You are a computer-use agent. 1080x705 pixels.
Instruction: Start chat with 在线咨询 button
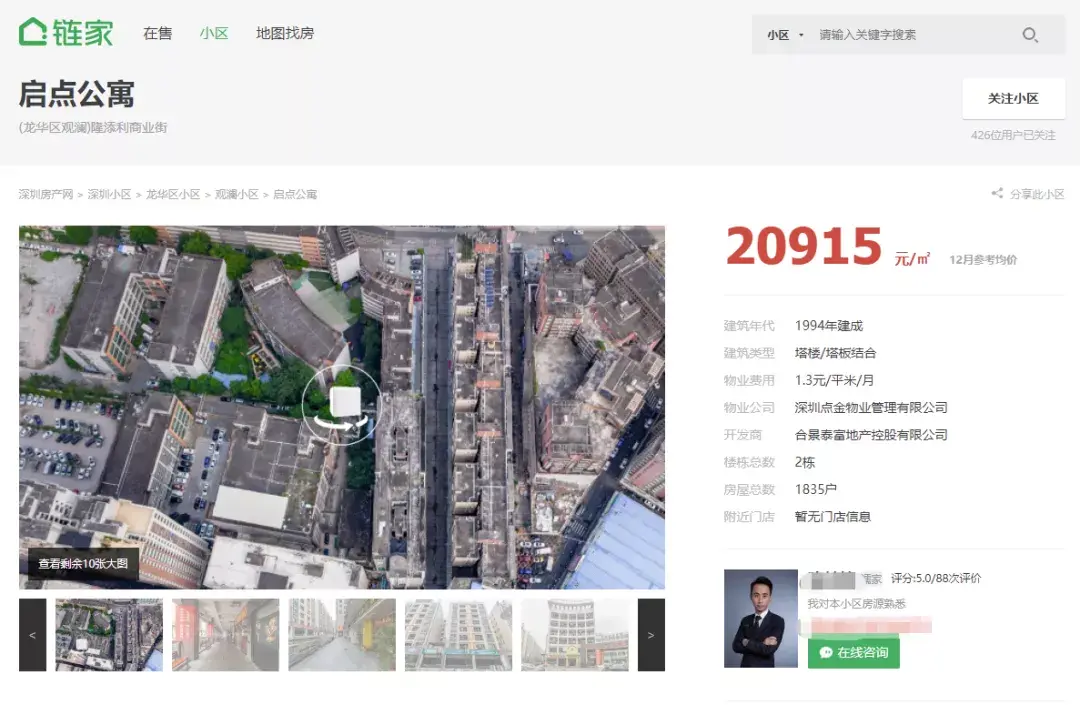coord(854,652)
